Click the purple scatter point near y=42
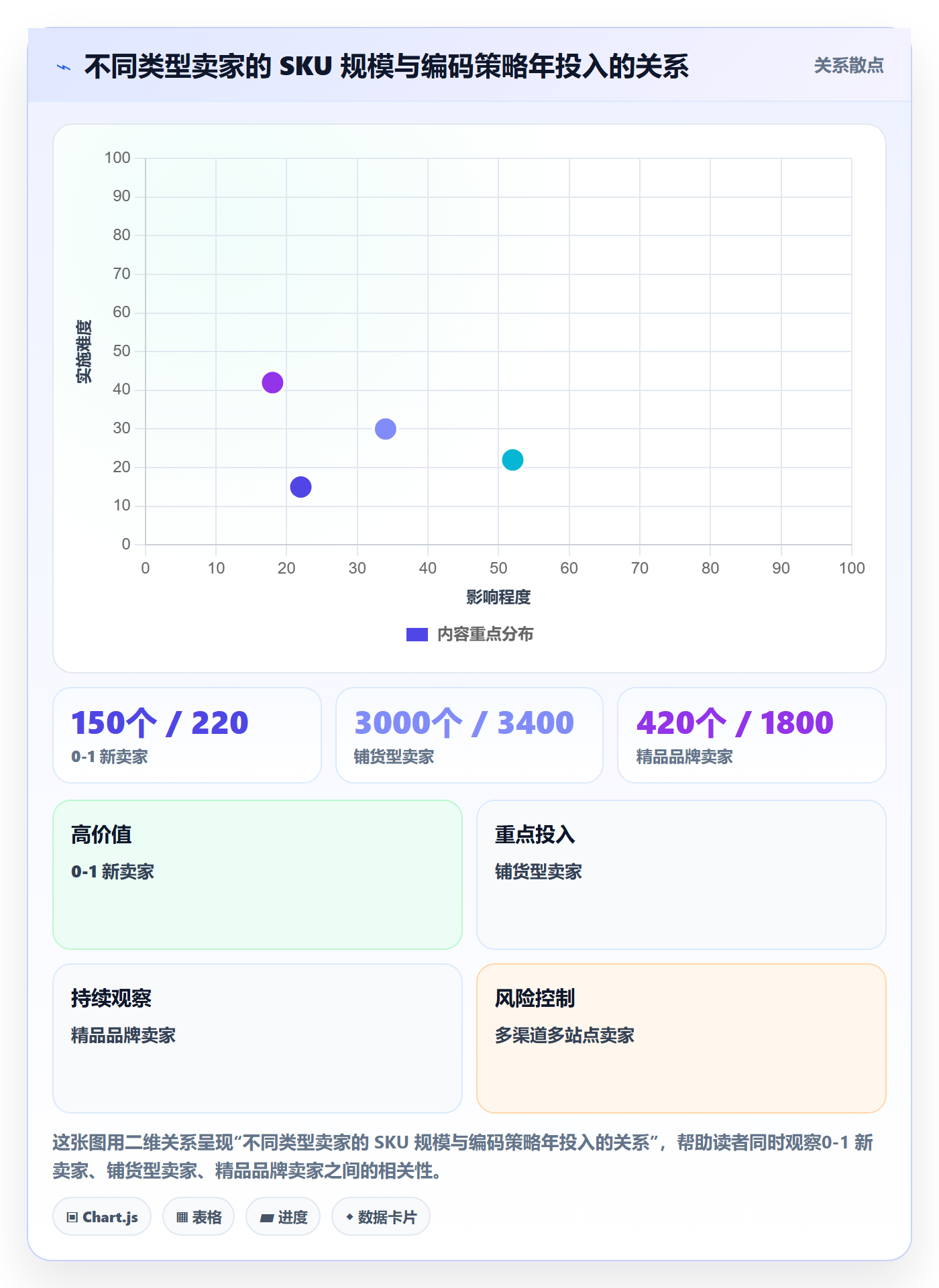 (272, 383)
